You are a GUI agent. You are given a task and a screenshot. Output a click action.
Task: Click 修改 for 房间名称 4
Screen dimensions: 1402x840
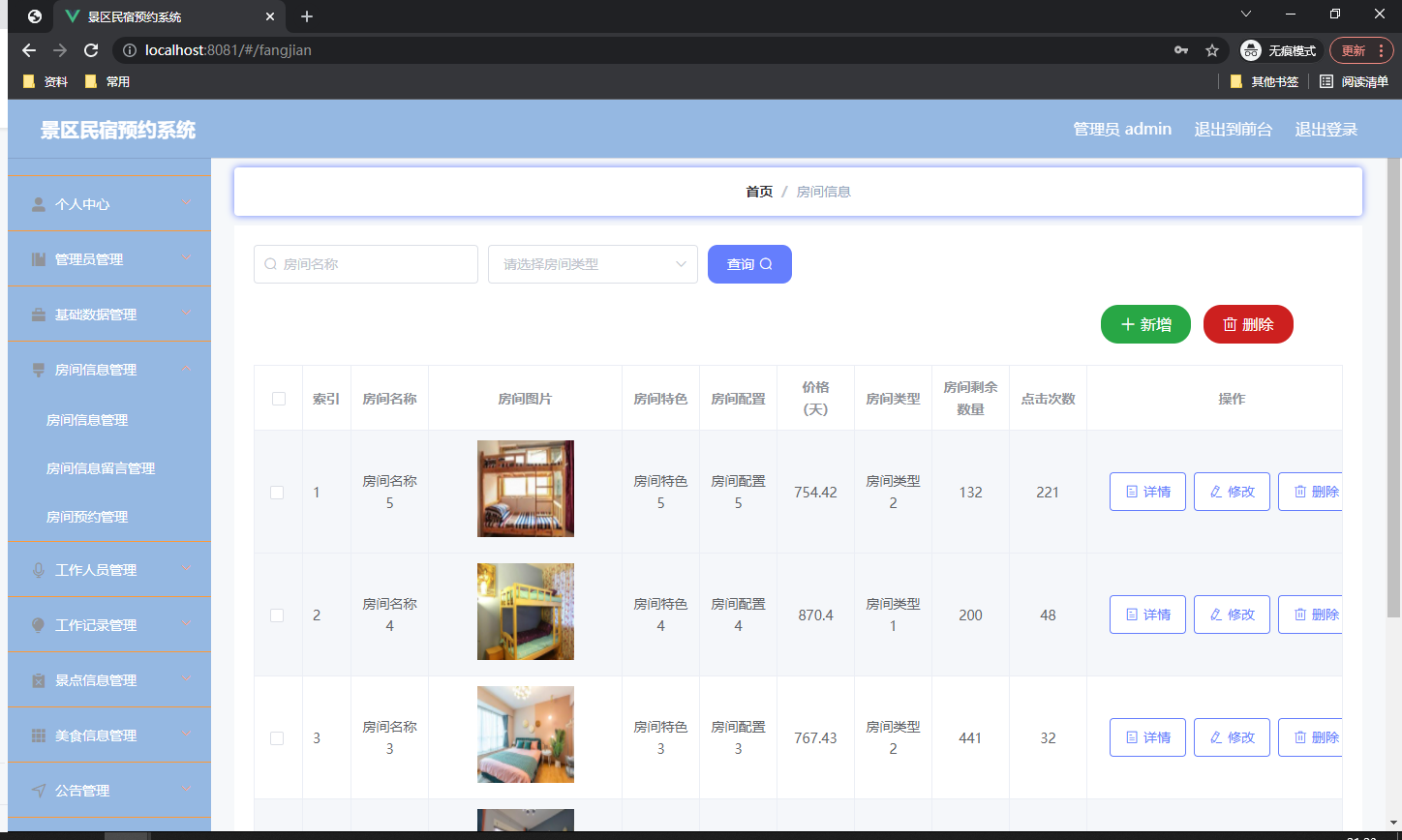[x=1232, y=615]
